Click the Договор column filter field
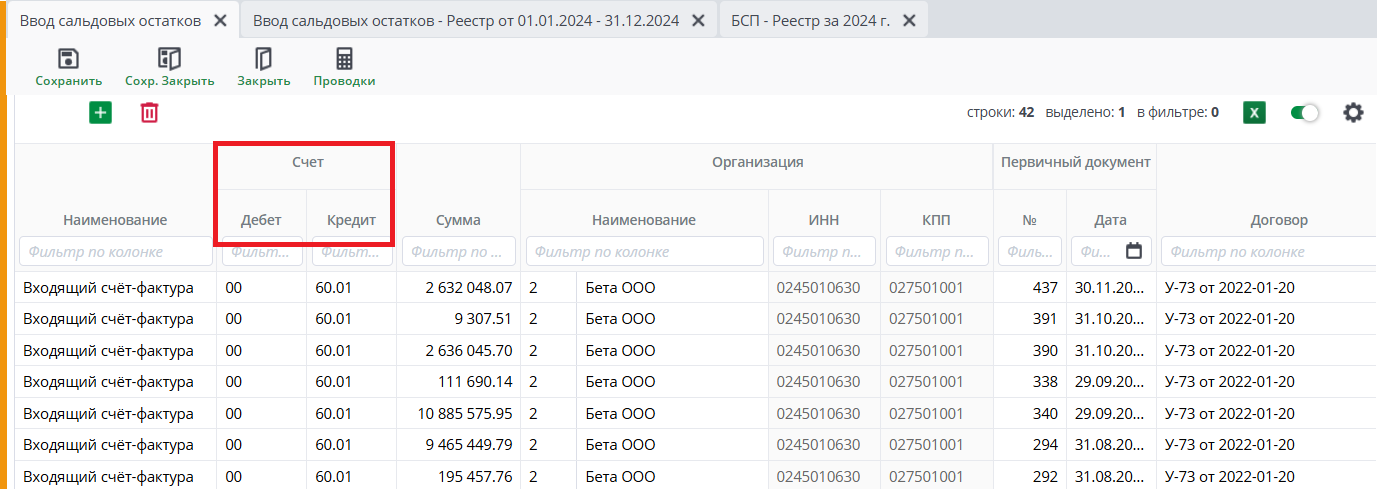Screen dimensions: 1377x489 click(1265, 252)
